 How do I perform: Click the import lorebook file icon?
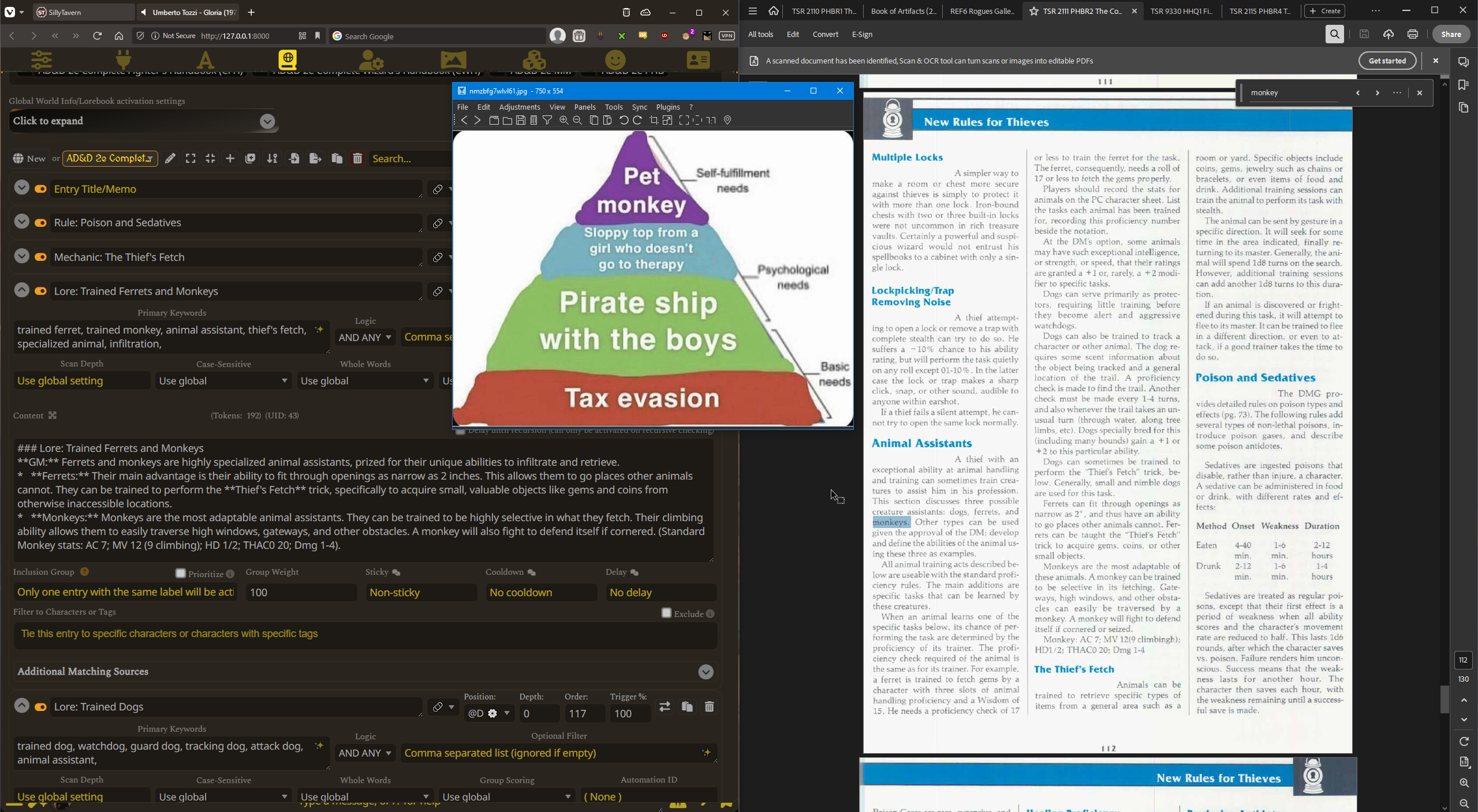tap(294, 159)
